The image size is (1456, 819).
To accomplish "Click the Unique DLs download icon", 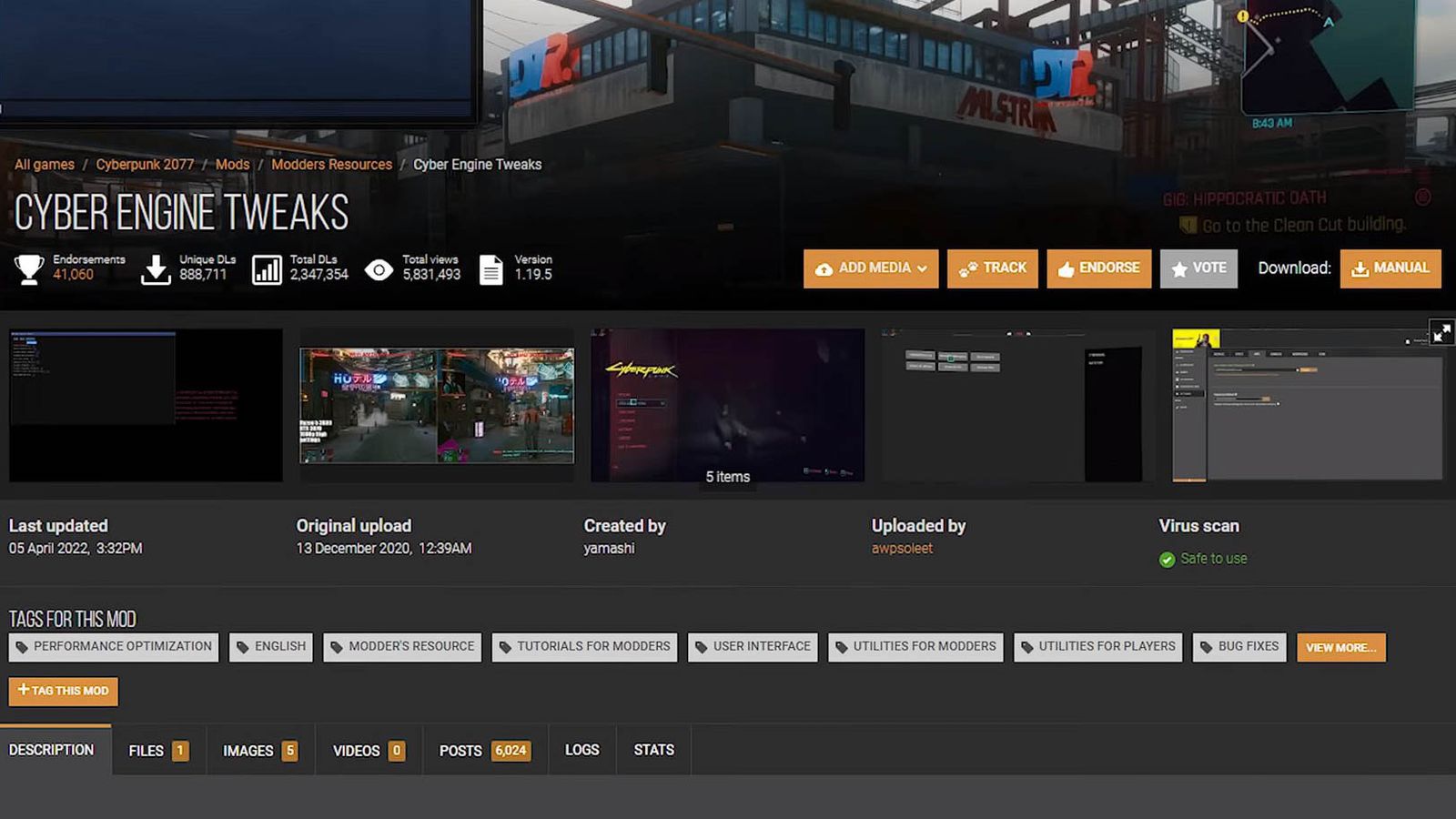I will (x=156, y=269).
